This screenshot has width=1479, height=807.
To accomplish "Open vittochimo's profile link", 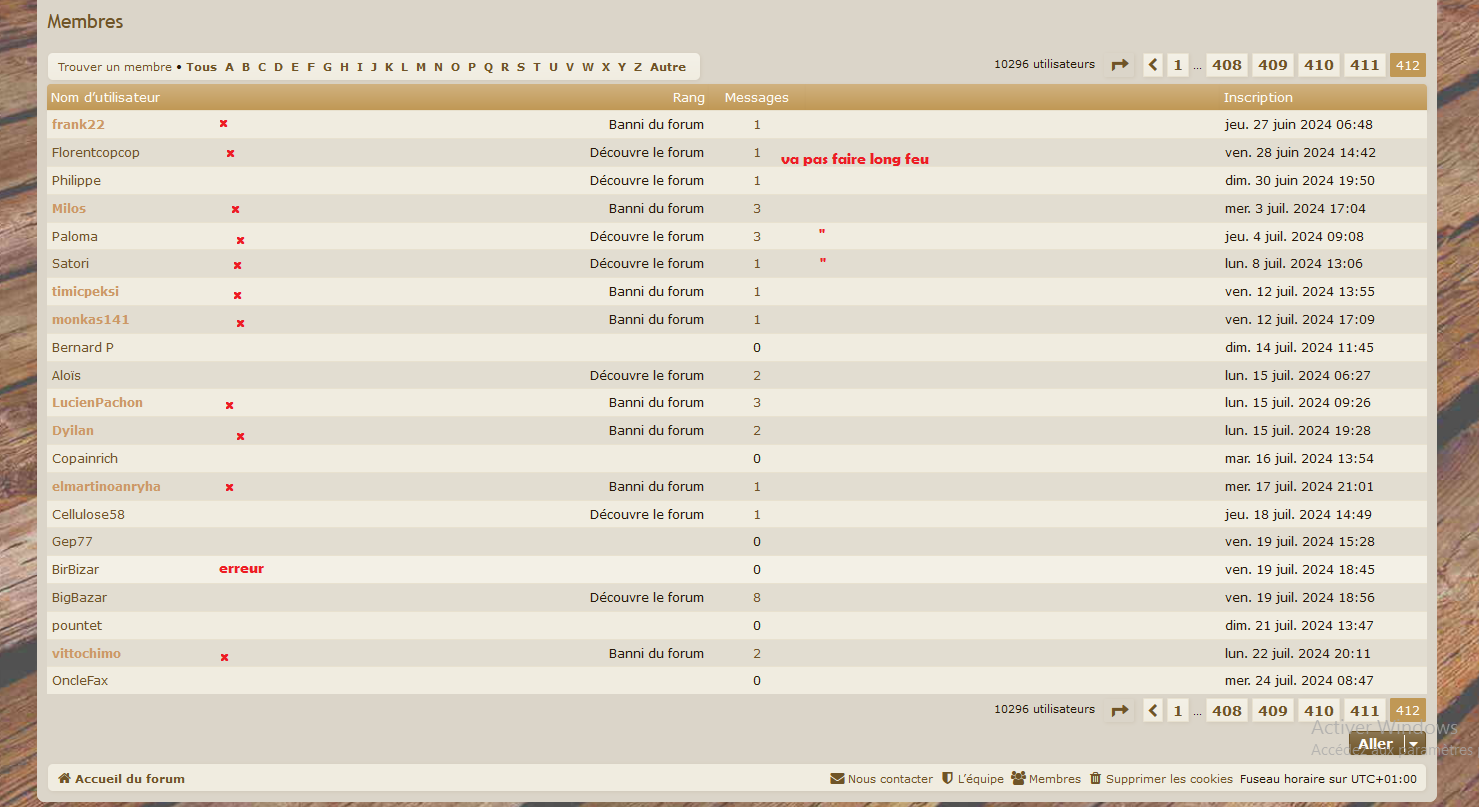I will pos(86,654).
